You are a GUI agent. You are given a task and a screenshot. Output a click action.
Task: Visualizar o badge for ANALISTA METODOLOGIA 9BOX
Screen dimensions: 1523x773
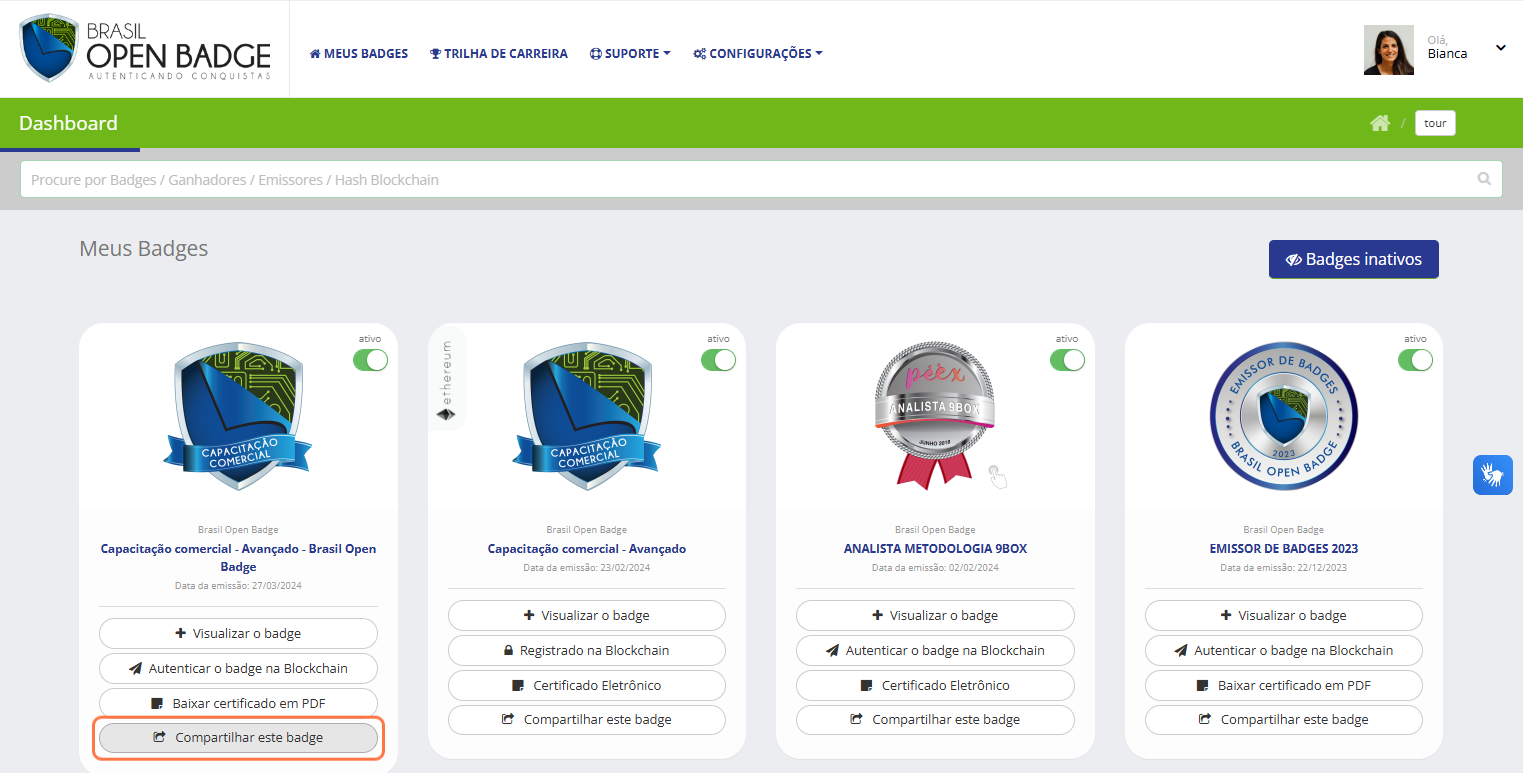(935, 615)
